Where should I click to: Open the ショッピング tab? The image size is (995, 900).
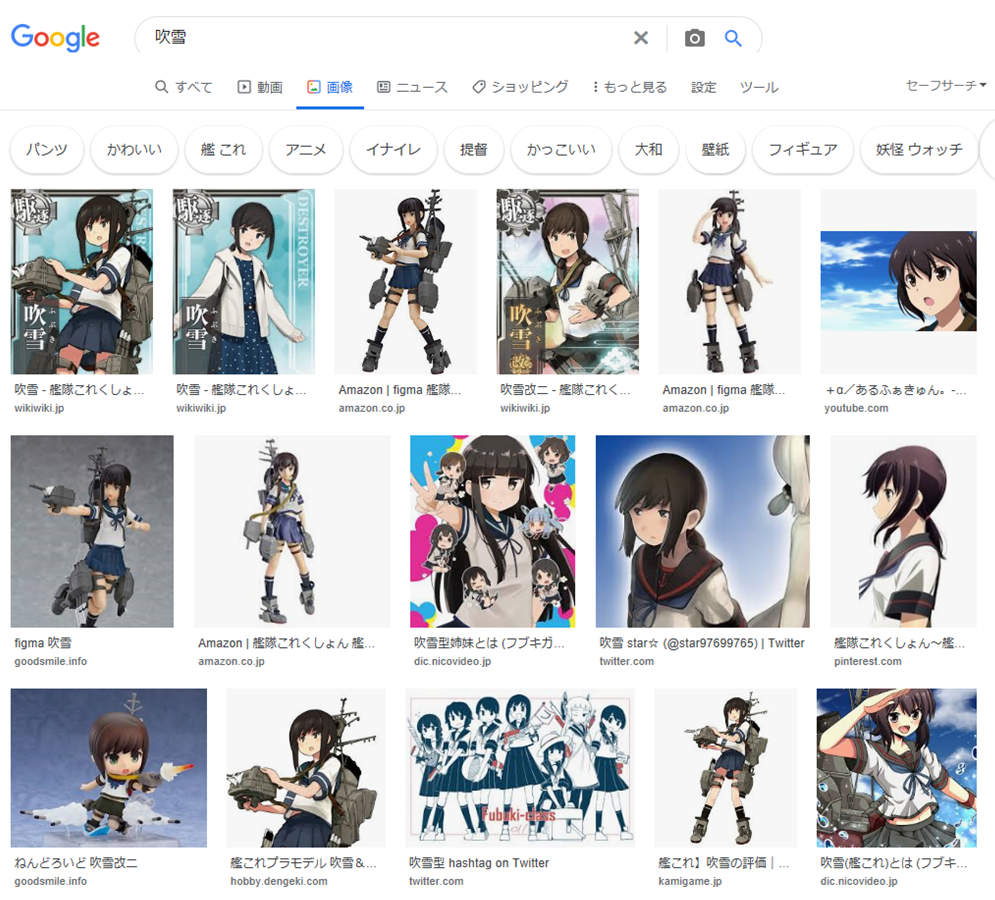point(520,87)
